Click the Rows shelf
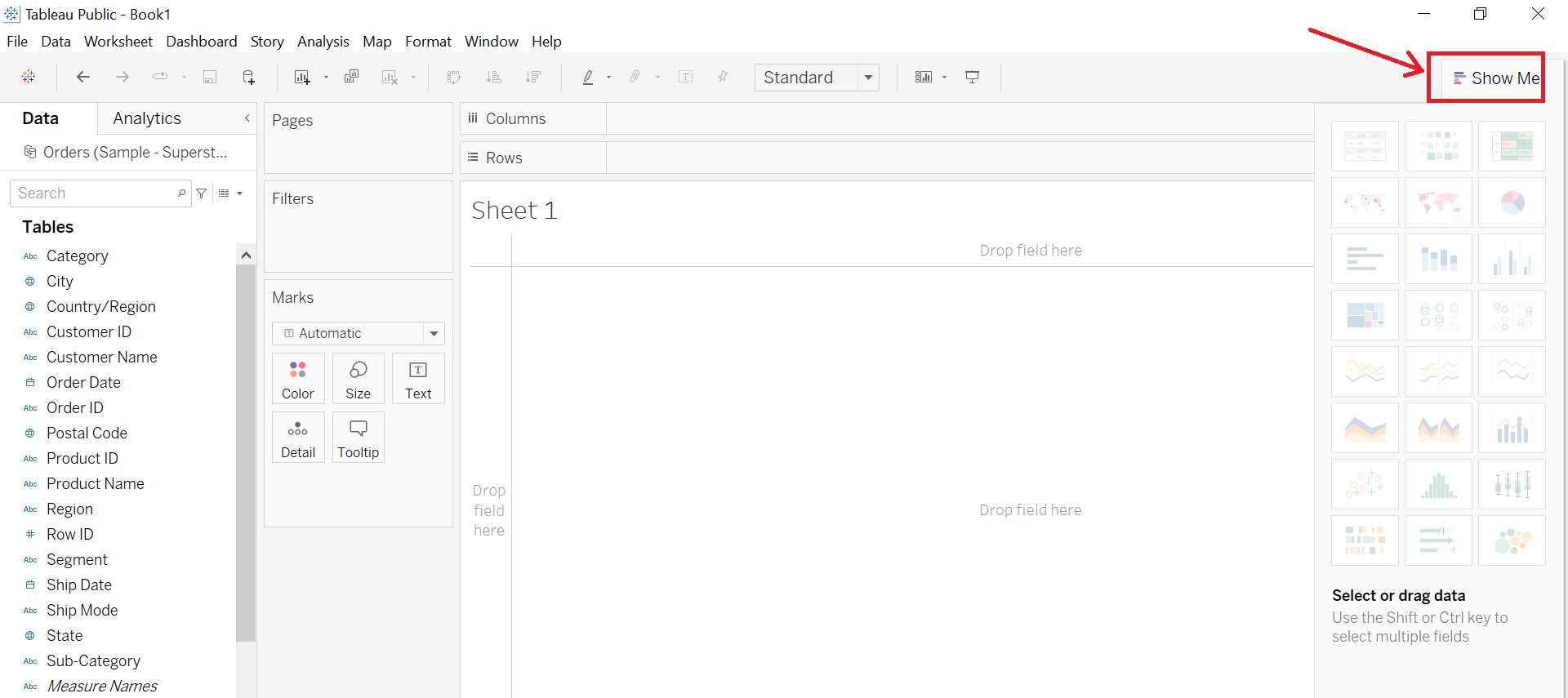 tap(887, 158)
